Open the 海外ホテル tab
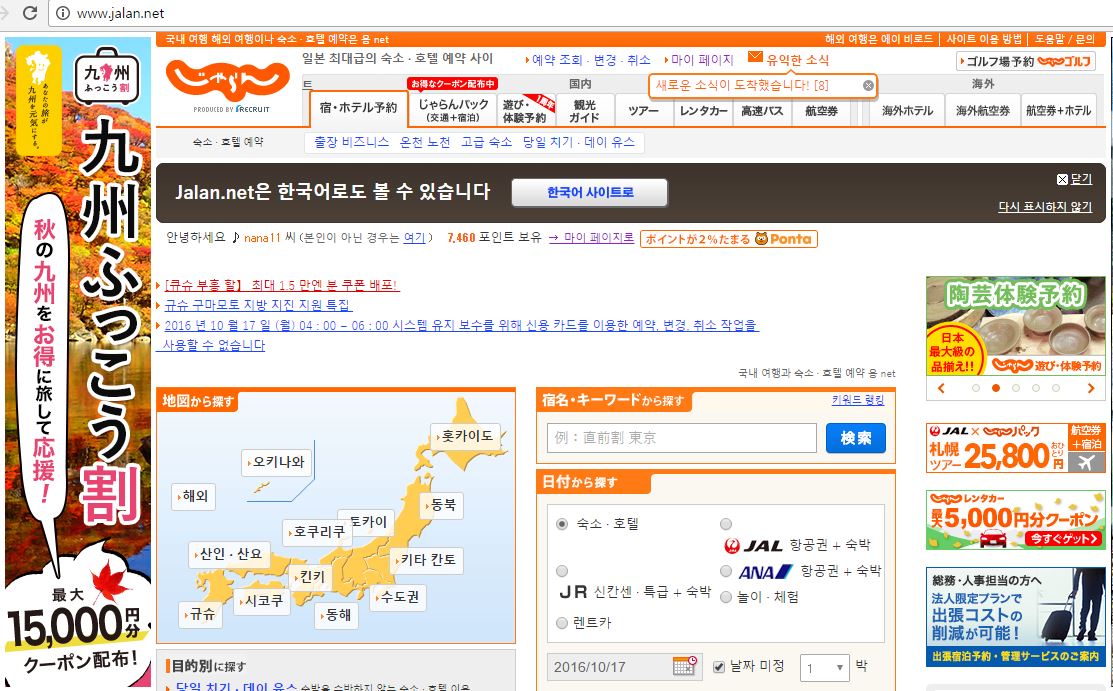 point(907,110)
